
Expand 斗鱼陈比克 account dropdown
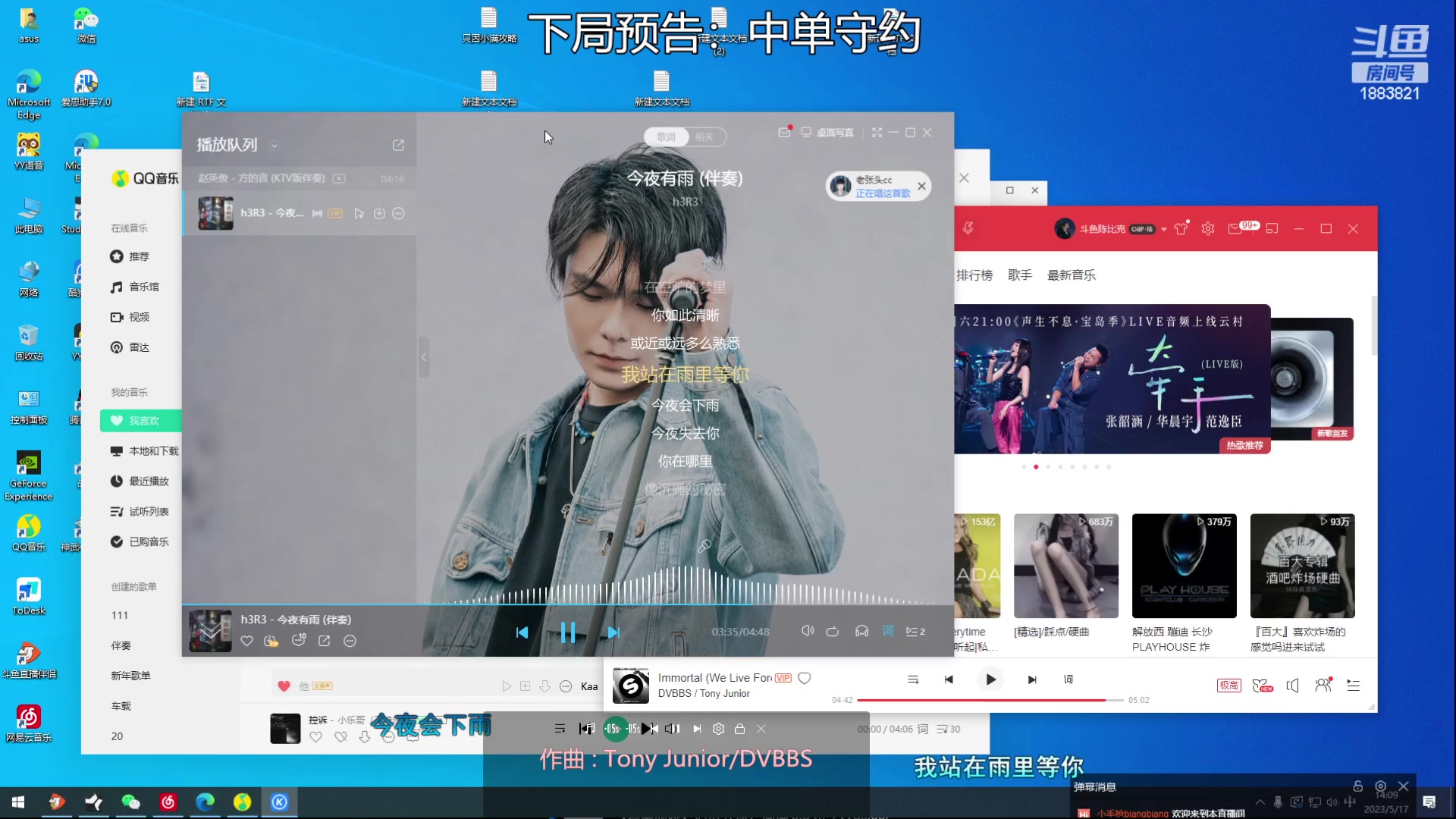point(1163,229)
